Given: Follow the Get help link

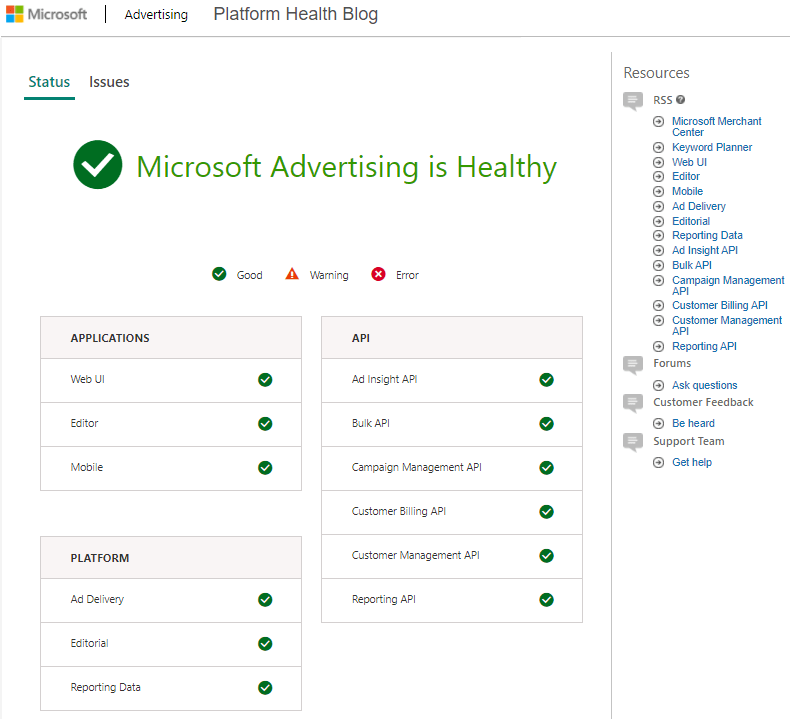Looking at the screenshot, I should (691, 462).
